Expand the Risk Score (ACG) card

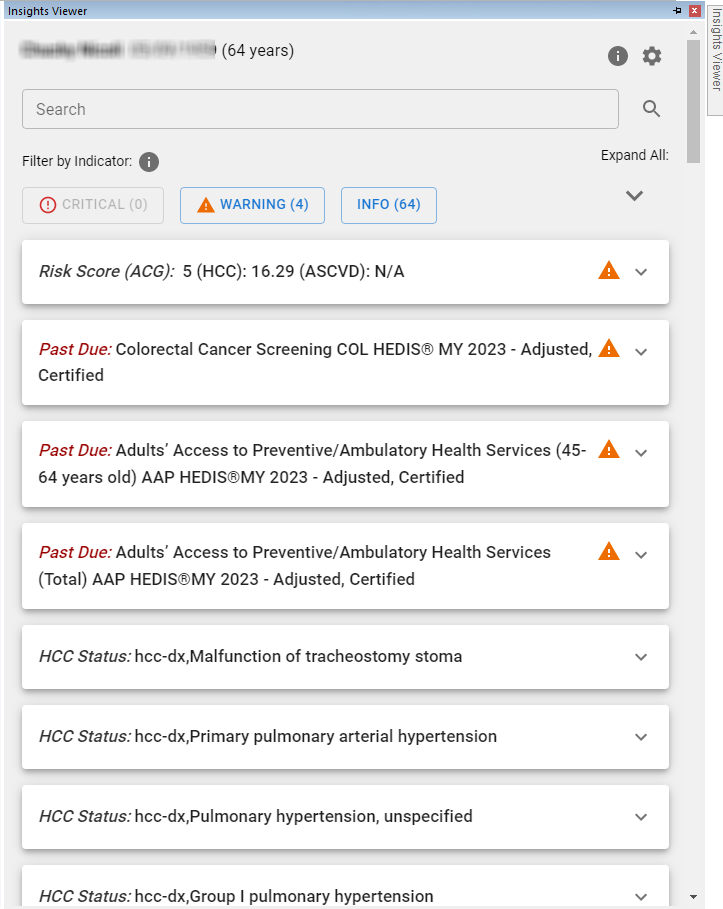pos(641,272)
